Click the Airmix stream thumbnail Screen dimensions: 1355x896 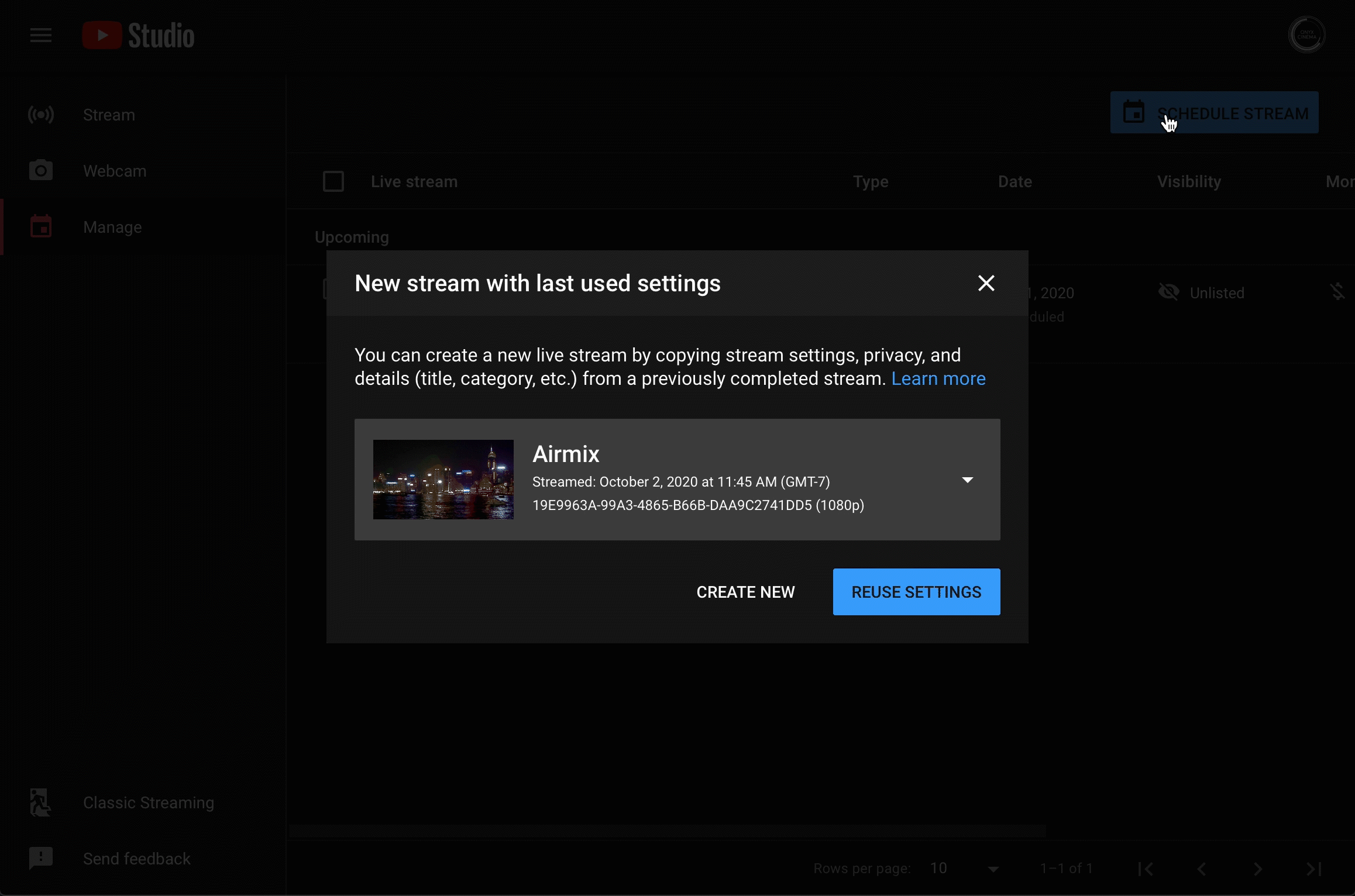[x=443, y=480]
